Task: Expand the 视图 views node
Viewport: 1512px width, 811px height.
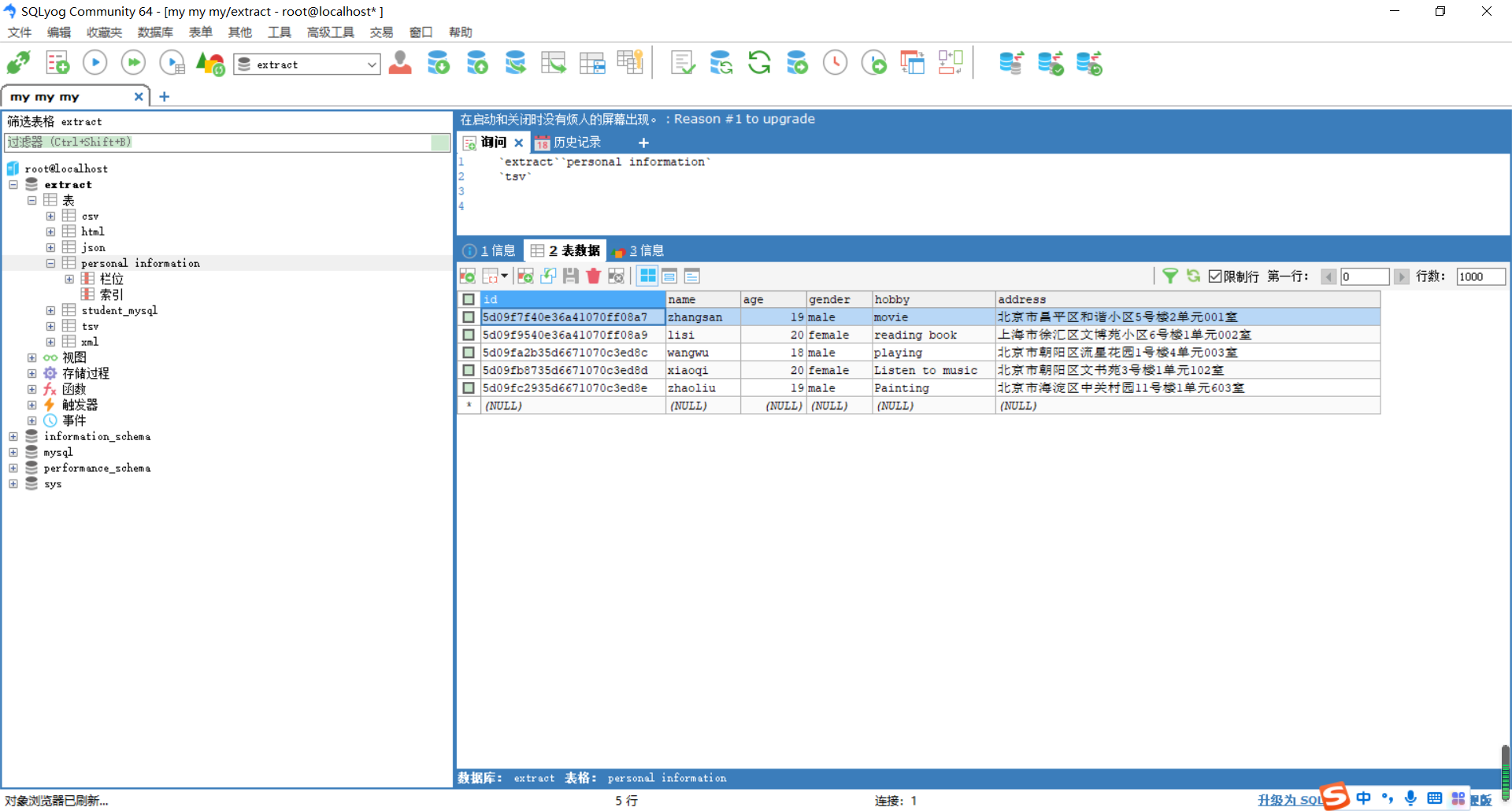Action: point(32,357)
